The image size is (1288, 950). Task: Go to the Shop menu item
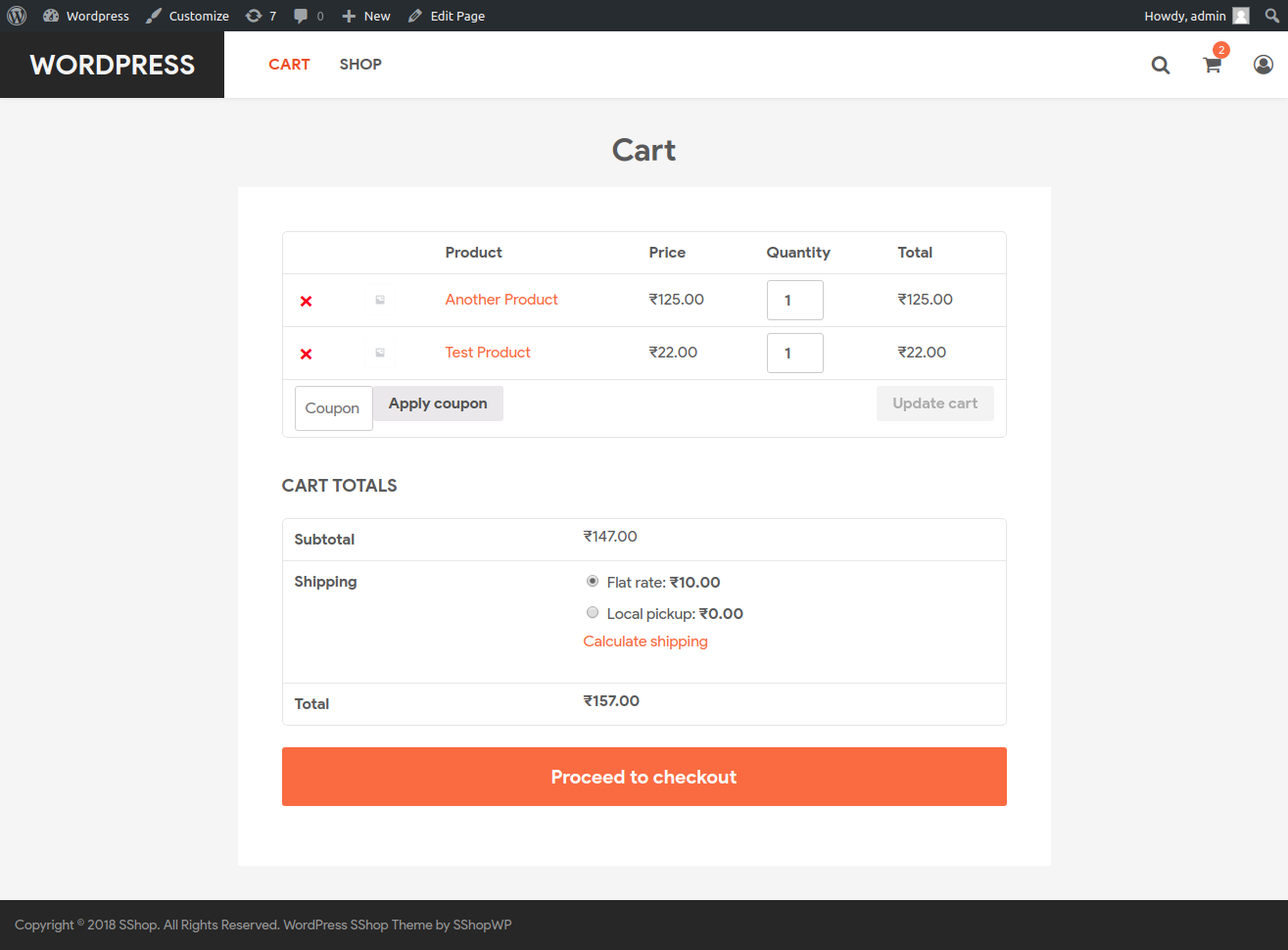(x=360, y=65)
